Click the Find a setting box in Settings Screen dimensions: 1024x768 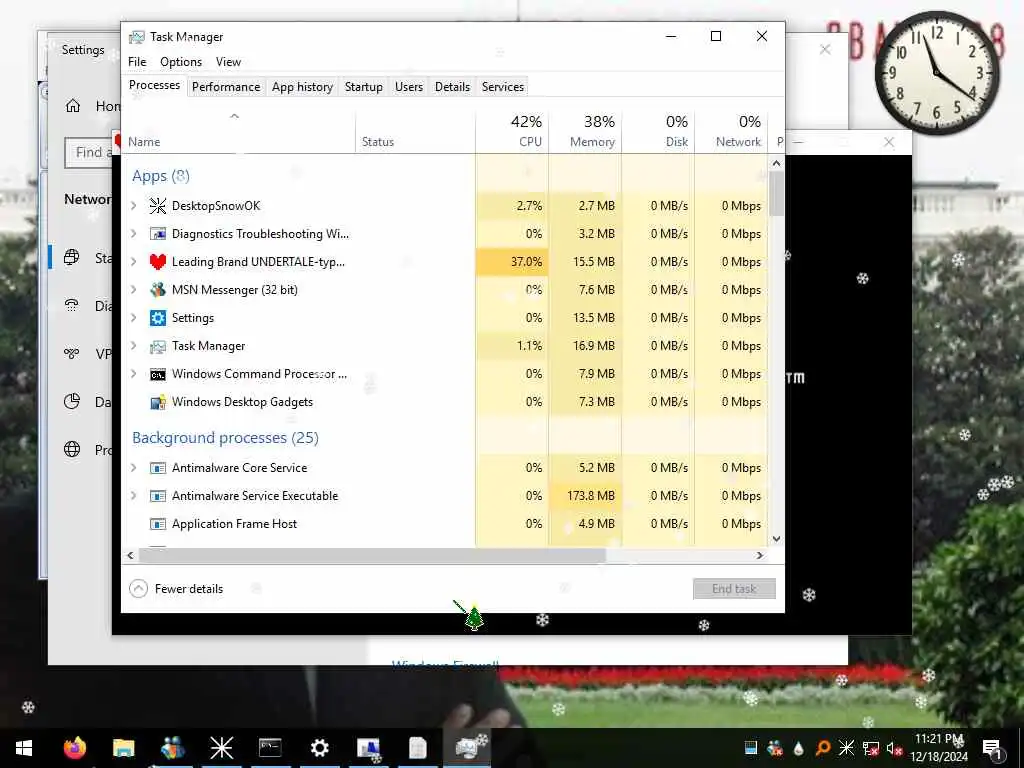[89, 153]
